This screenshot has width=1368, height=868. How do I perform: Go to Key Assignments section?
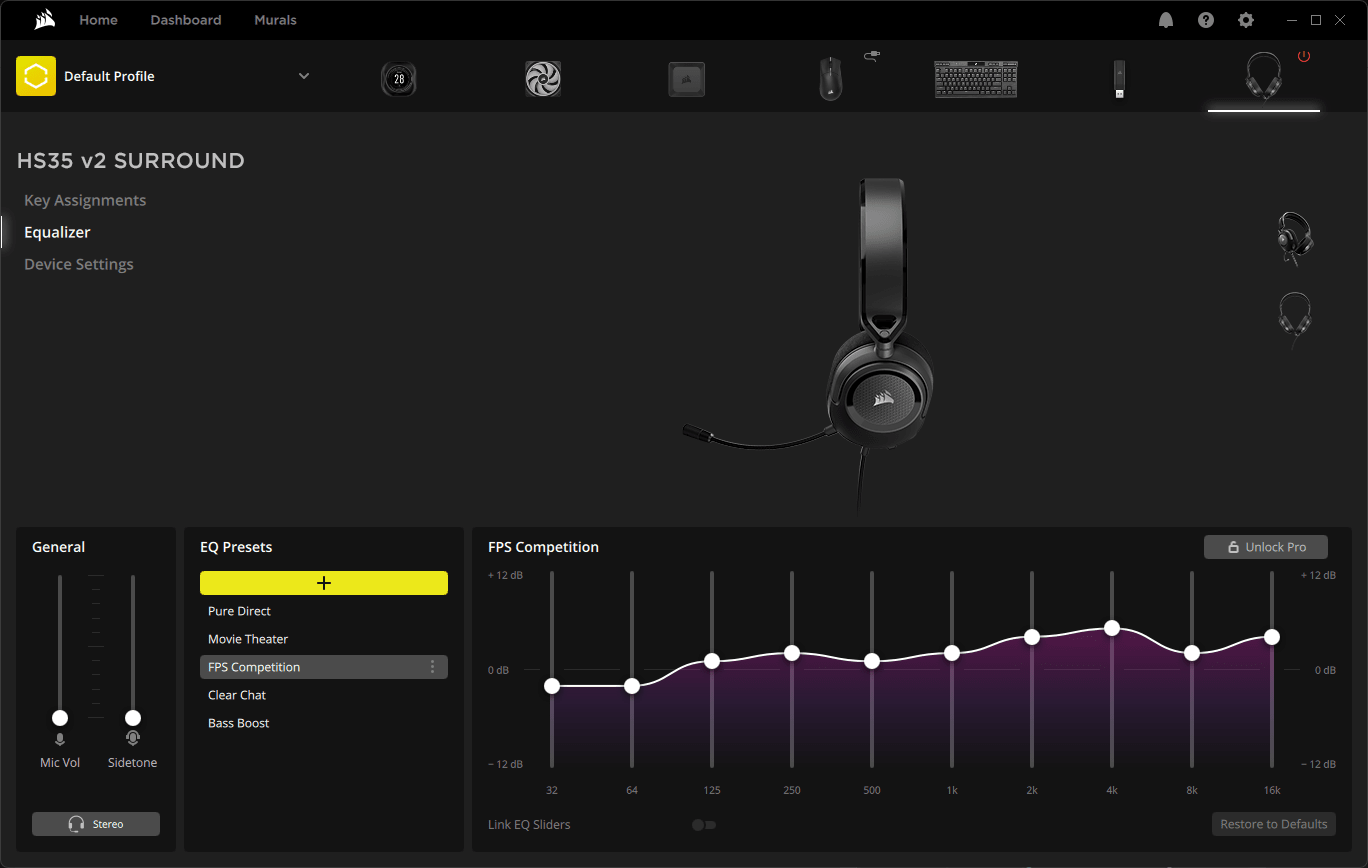[85, 200]
